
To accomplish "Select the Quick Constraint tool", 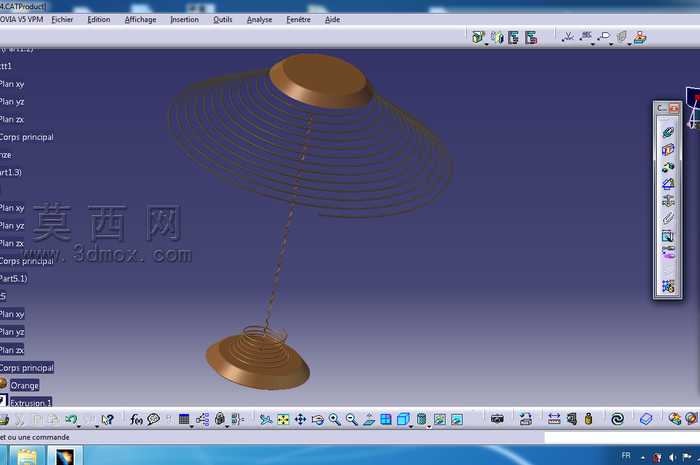I will [668, 236].
